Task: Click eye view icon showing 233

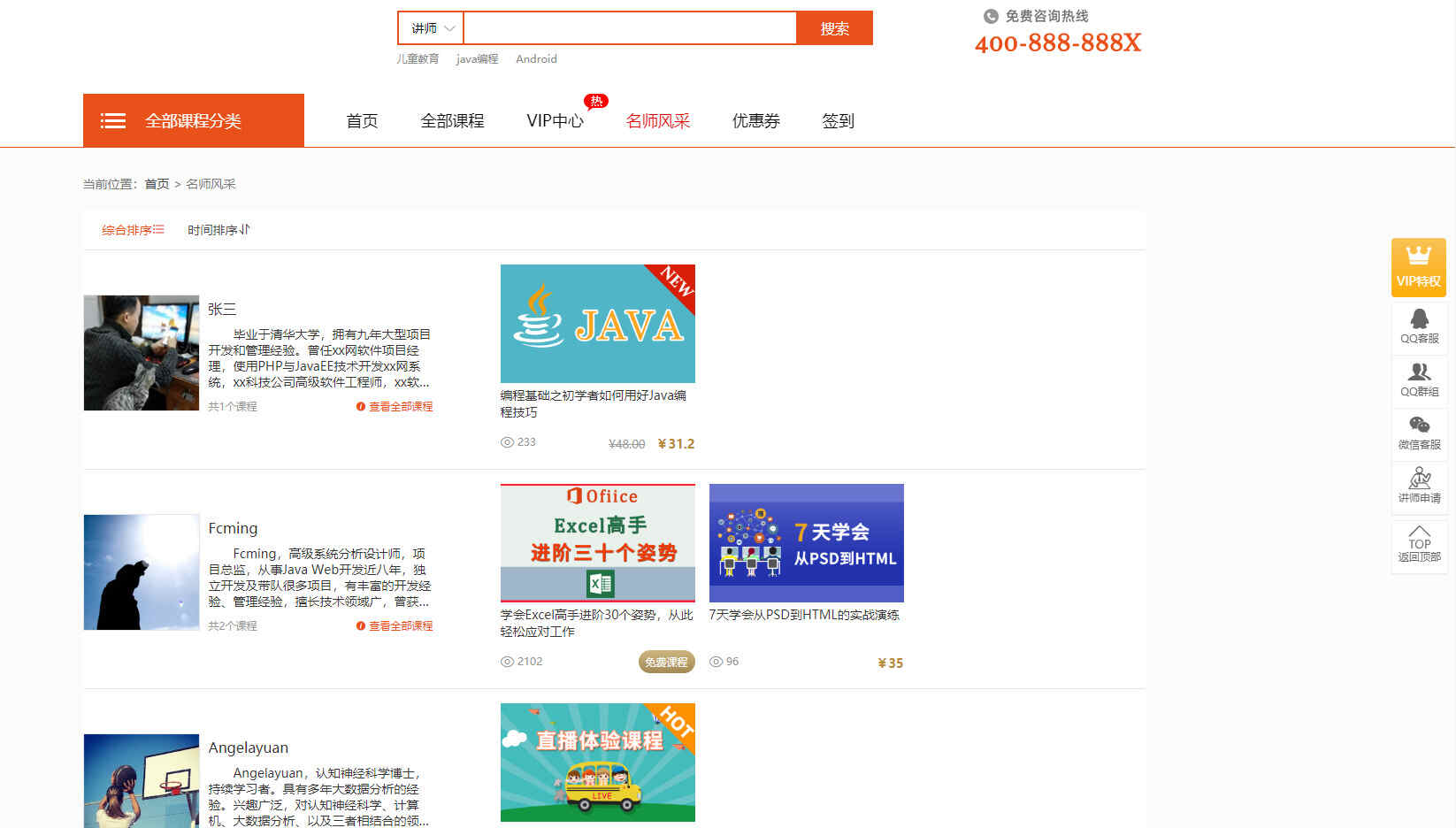Action: tap(507, 442)
